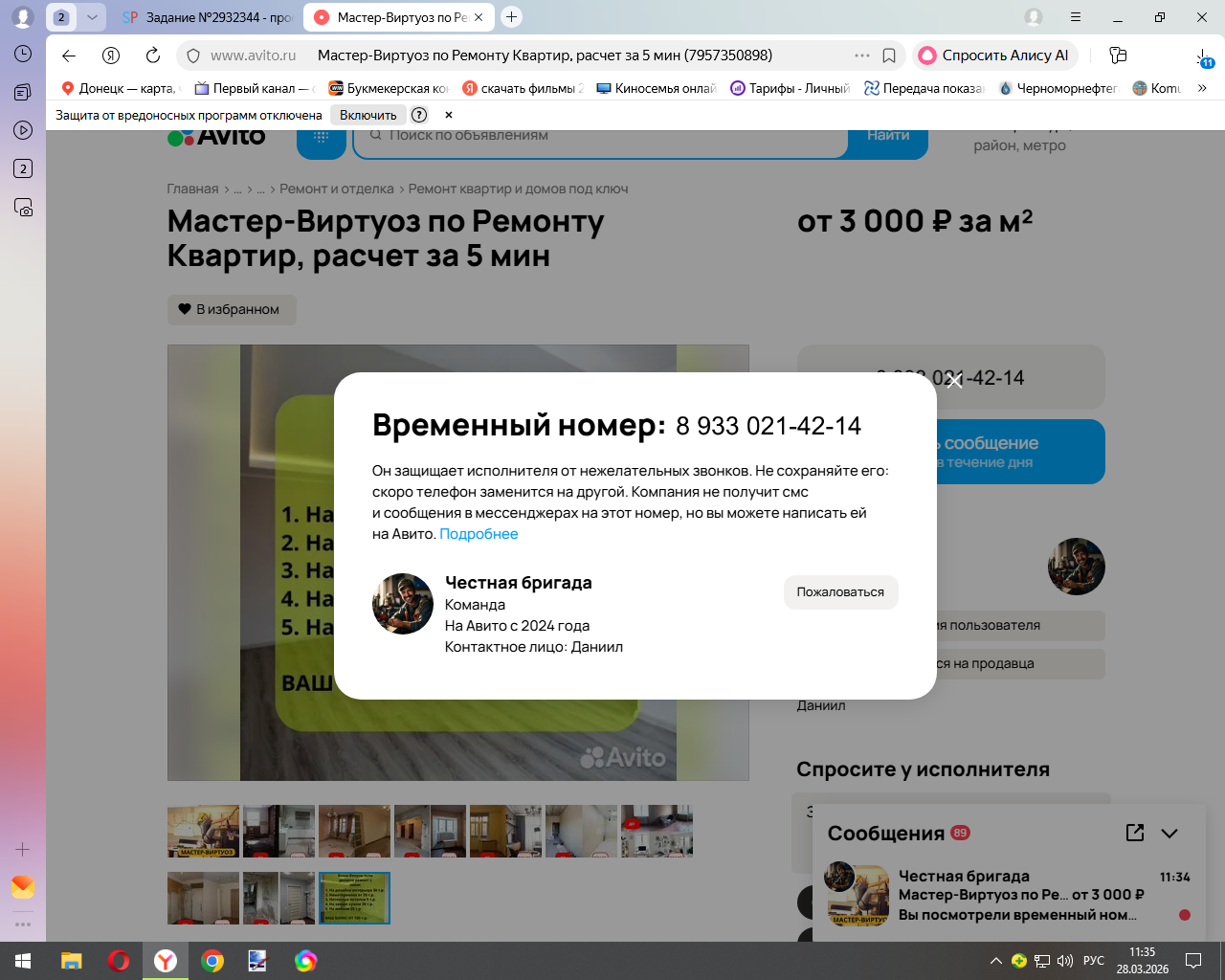The width and height of the screenshot is (1225, 980).
Task: Click Включить to enable malware protection
Action: click(x=367, y=115)
